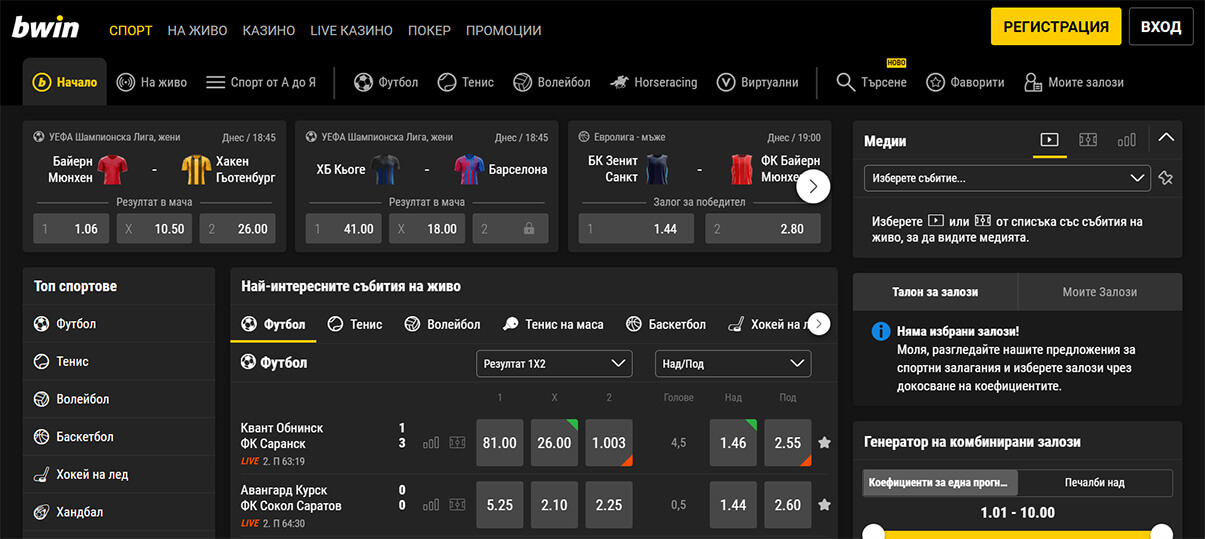Image resolution: width=1205 pixels, height=539 pixels.
Task: Choose Коефициенти за една прогноза toggle
Action: pos(940,482)
